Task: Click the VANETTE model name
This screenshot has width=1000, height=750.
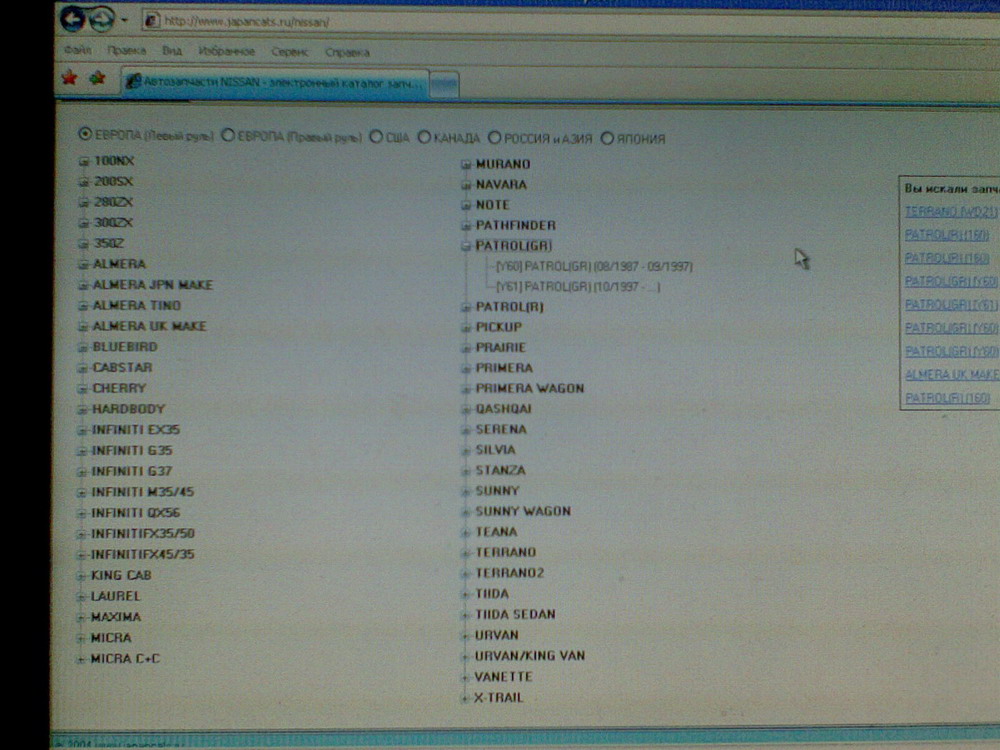Action: [503, 677]
